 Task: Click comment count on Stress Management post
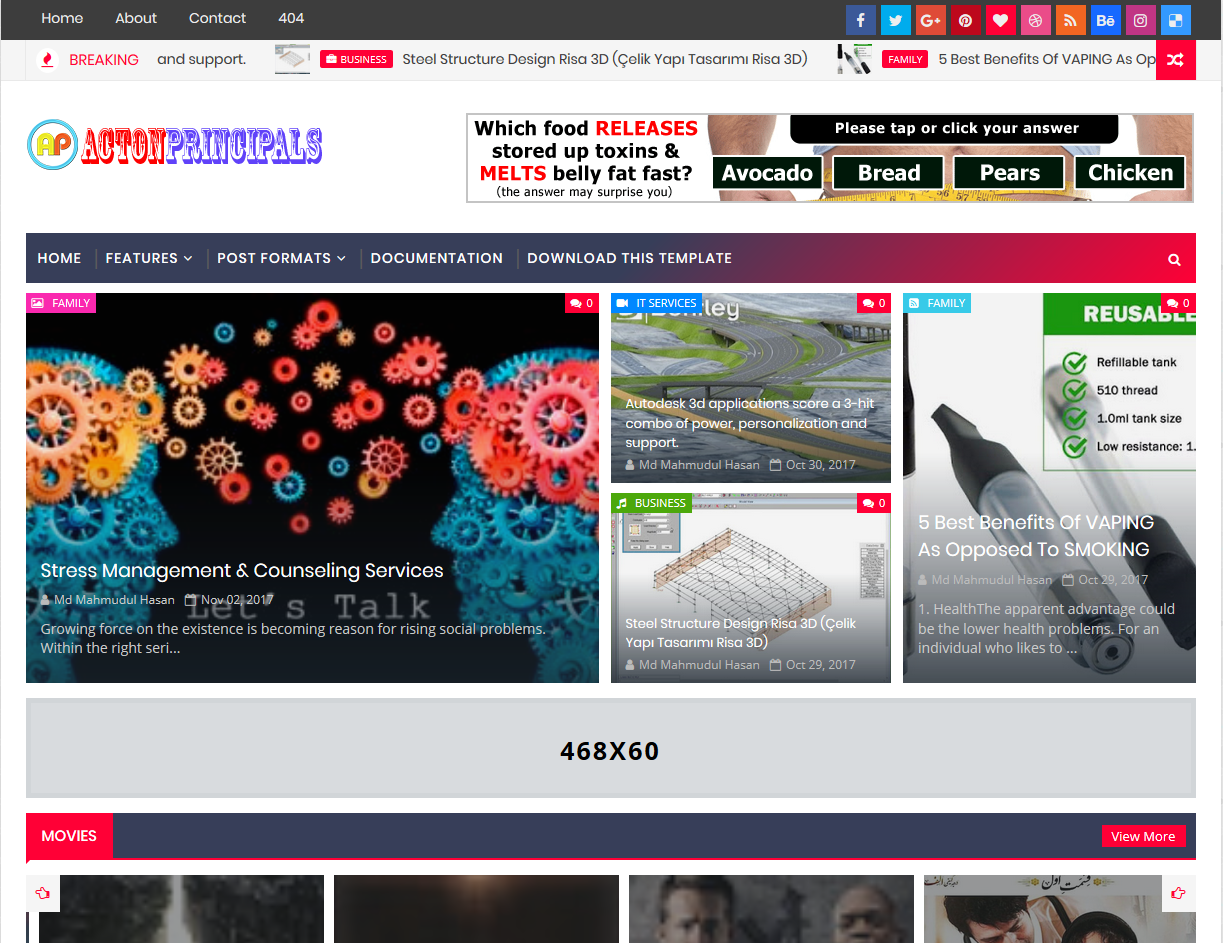[x=582, y=303]
